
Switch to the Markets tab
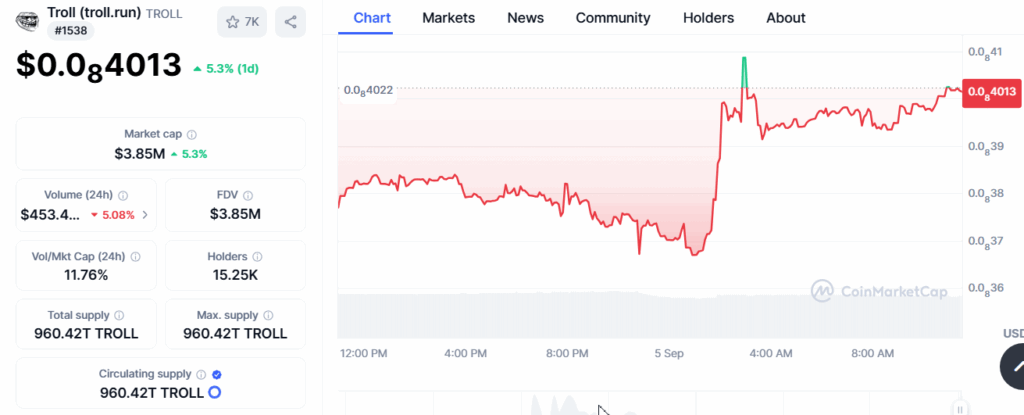(x=448, y=18)
